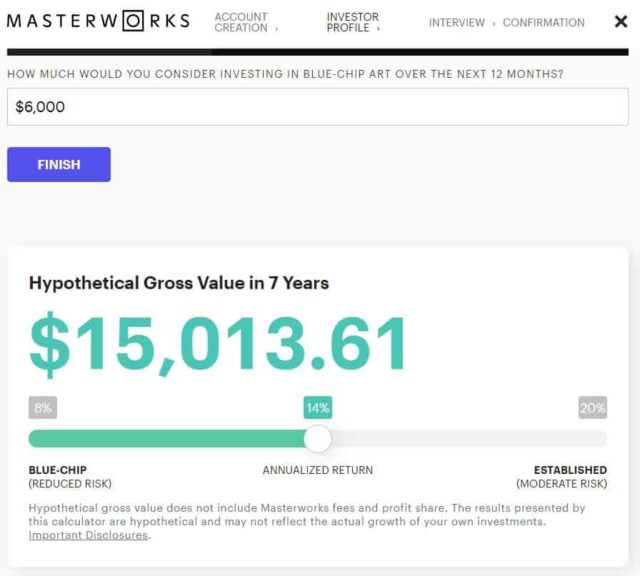Select the 20% return marker
The height and width of the screenshot is (576, 640).
[x=593, y=407]
